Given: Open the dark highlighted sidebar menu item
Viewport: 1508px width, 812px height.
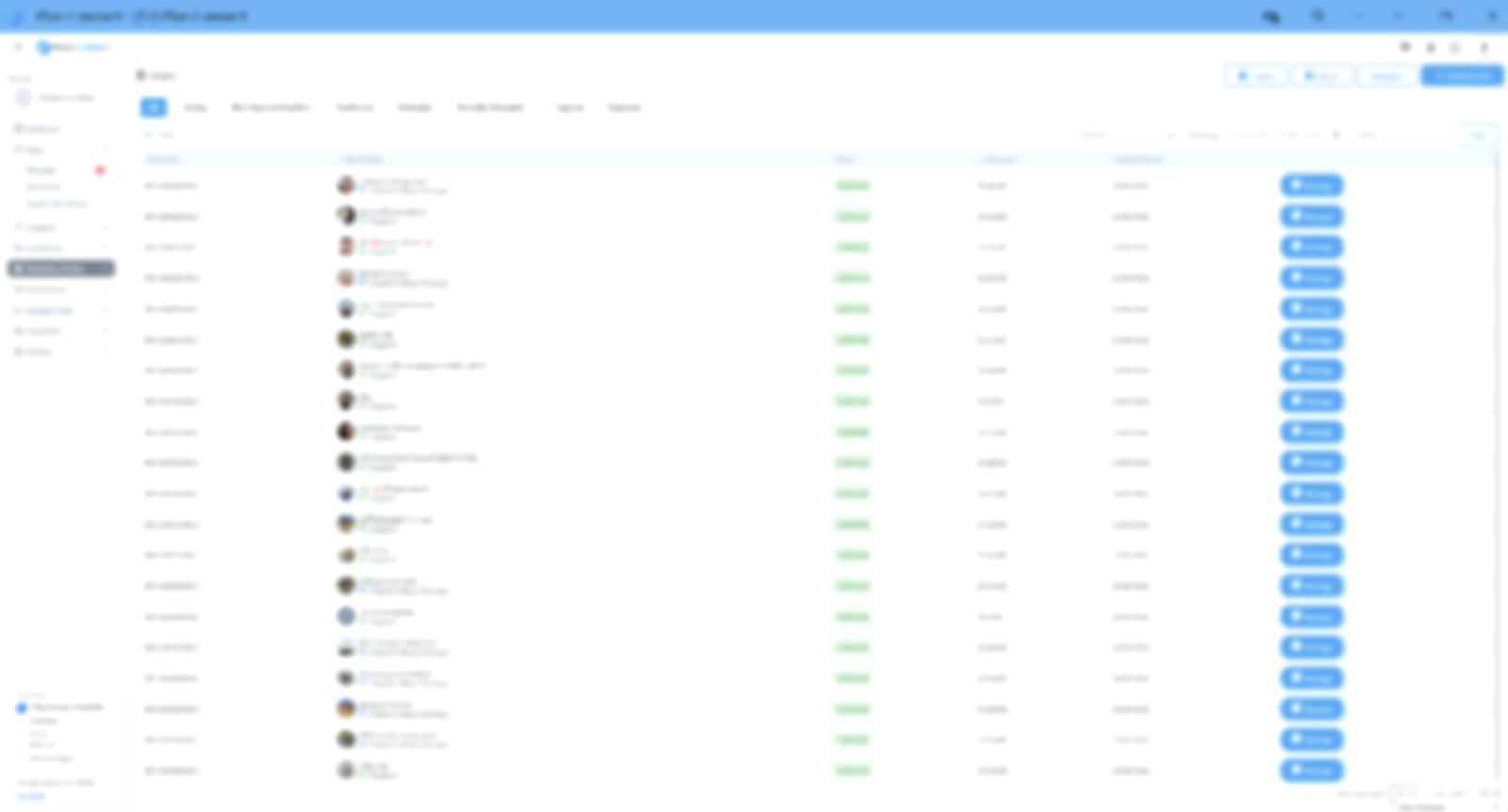Looking at the screenshot, I should click(x=61, y=268).
